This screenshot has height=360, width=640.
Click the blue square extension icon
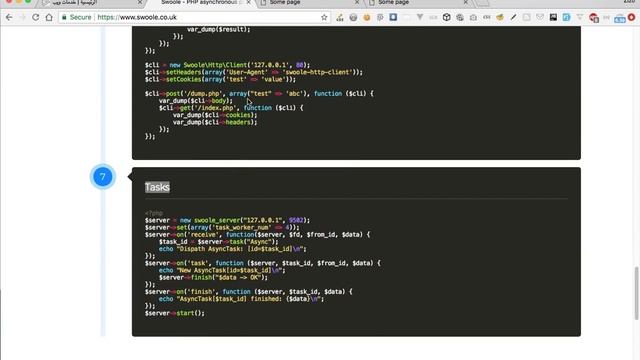[393, 17]
